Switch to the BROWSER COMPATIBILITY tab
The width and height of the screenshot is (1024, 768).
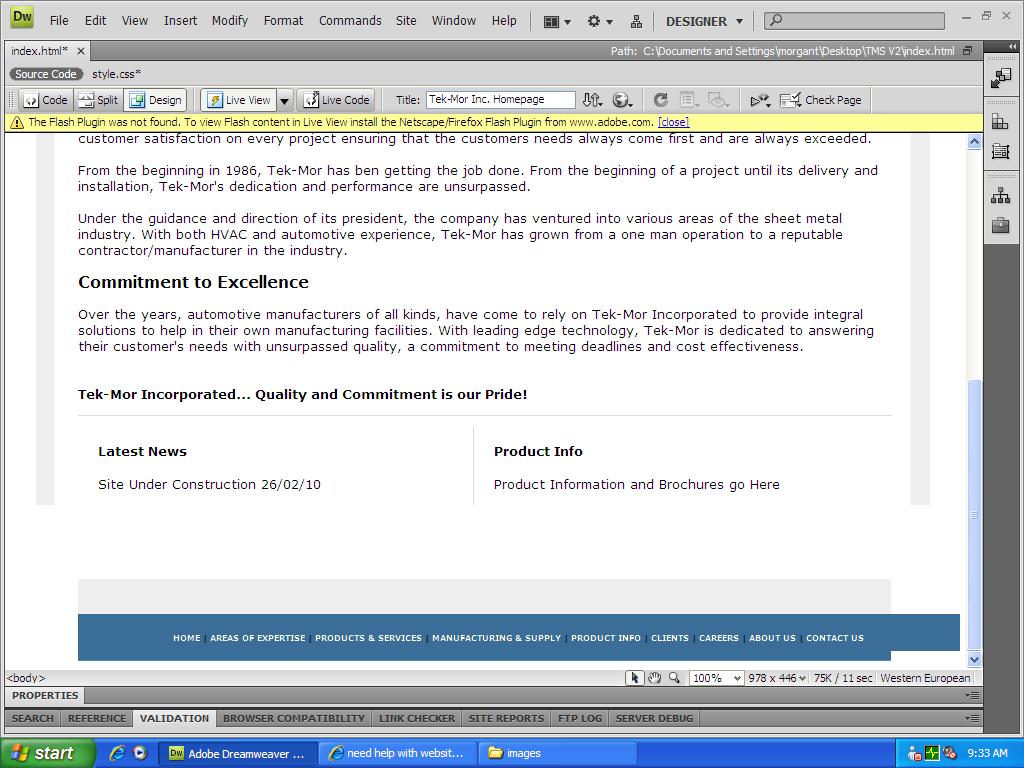tap(294, 718)
